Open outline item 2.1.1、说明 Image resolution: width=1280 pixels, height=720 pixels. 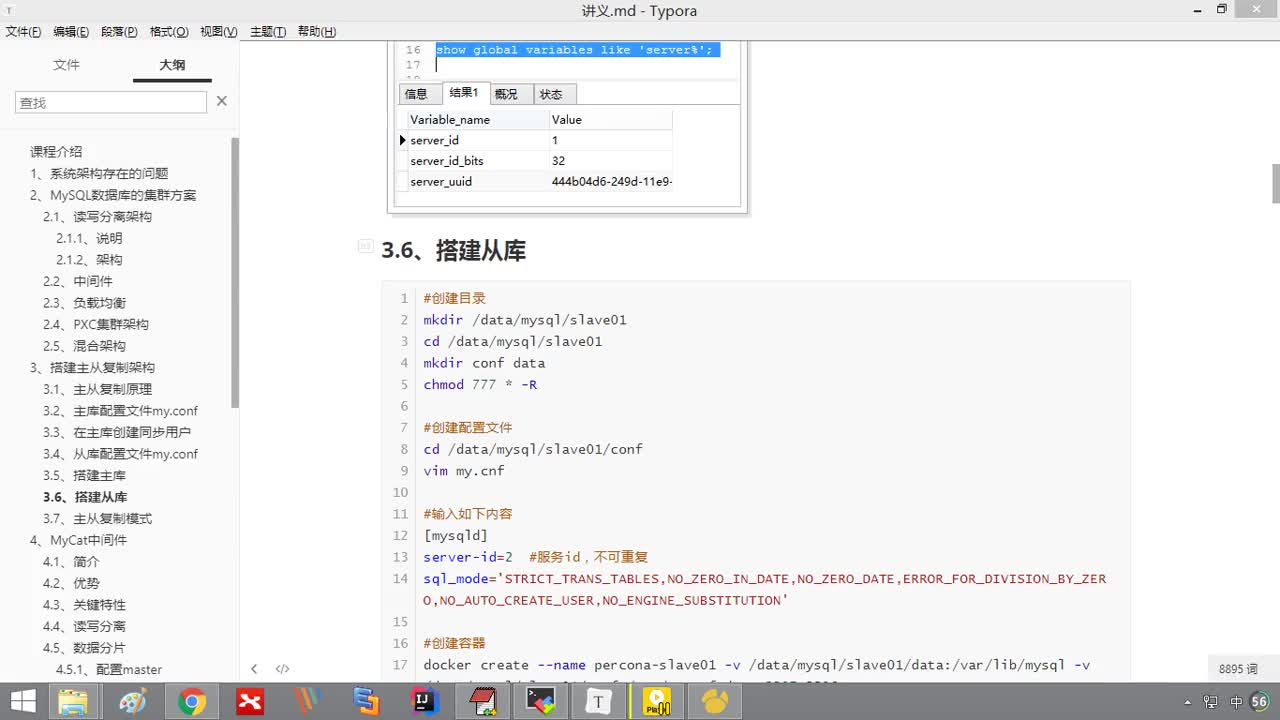click(89, 238)
